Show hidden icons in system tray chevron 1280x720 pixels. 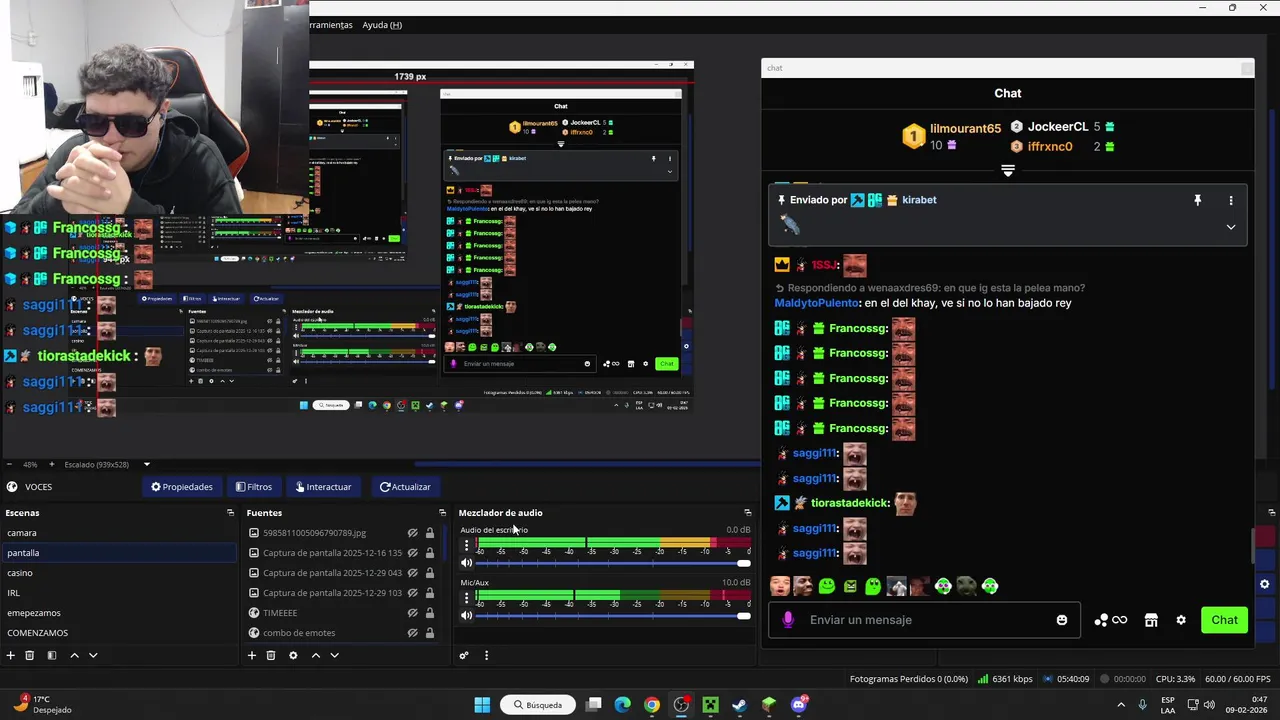pyautogui.click(x=1120, y=705)
